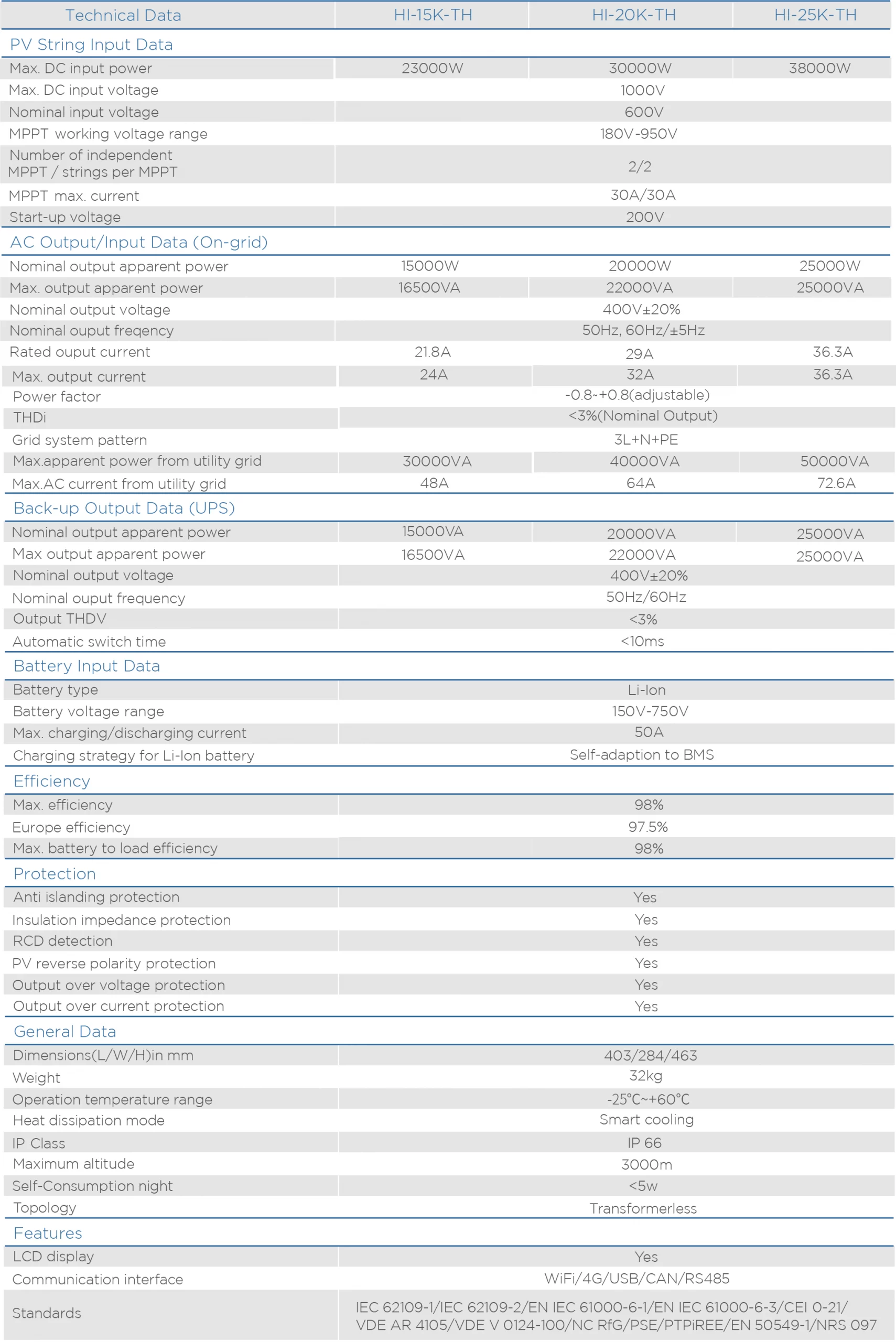Click the IP 66 class value

644,1143
